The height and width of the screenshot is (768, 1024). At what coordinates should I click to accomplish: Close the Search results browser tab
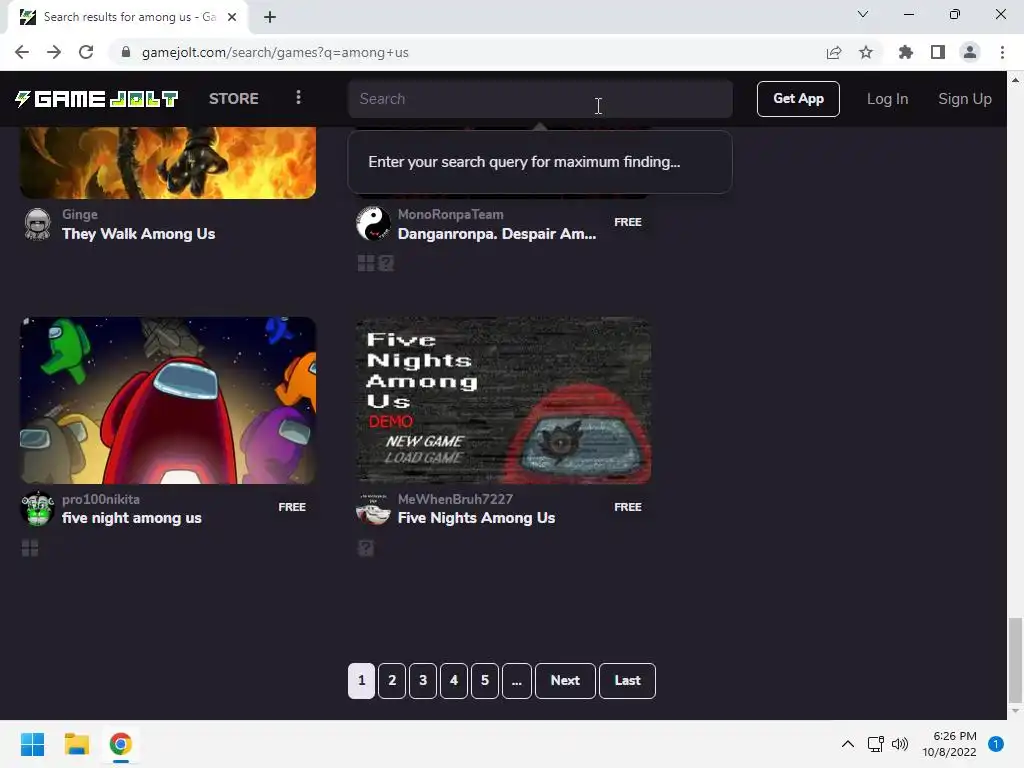(232, 17)
